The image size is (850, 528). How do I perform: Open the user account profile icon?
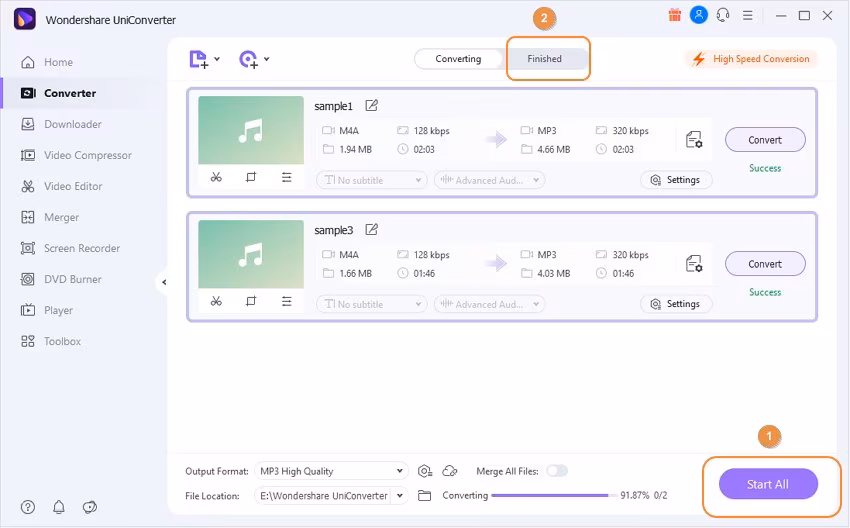(x=699, y=15)
